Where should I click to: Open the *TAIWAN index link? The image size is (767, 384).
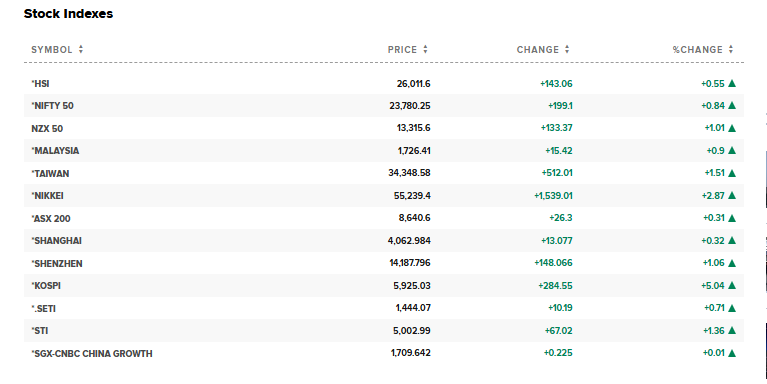click(50, 174)
